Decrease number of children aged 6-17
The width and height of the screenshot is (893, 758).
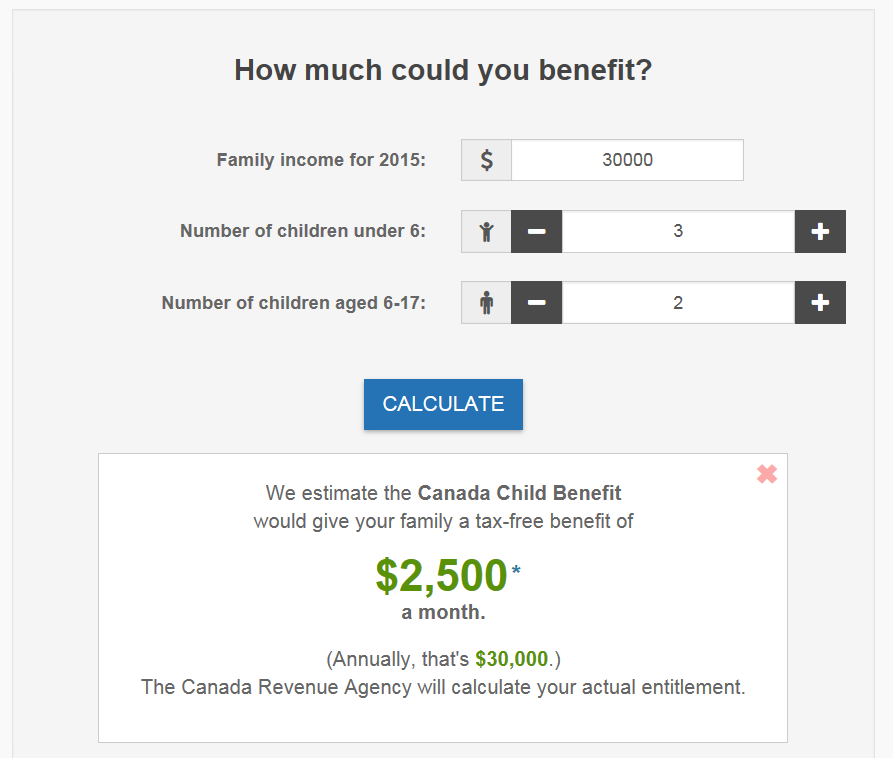(x=537, y=303)
